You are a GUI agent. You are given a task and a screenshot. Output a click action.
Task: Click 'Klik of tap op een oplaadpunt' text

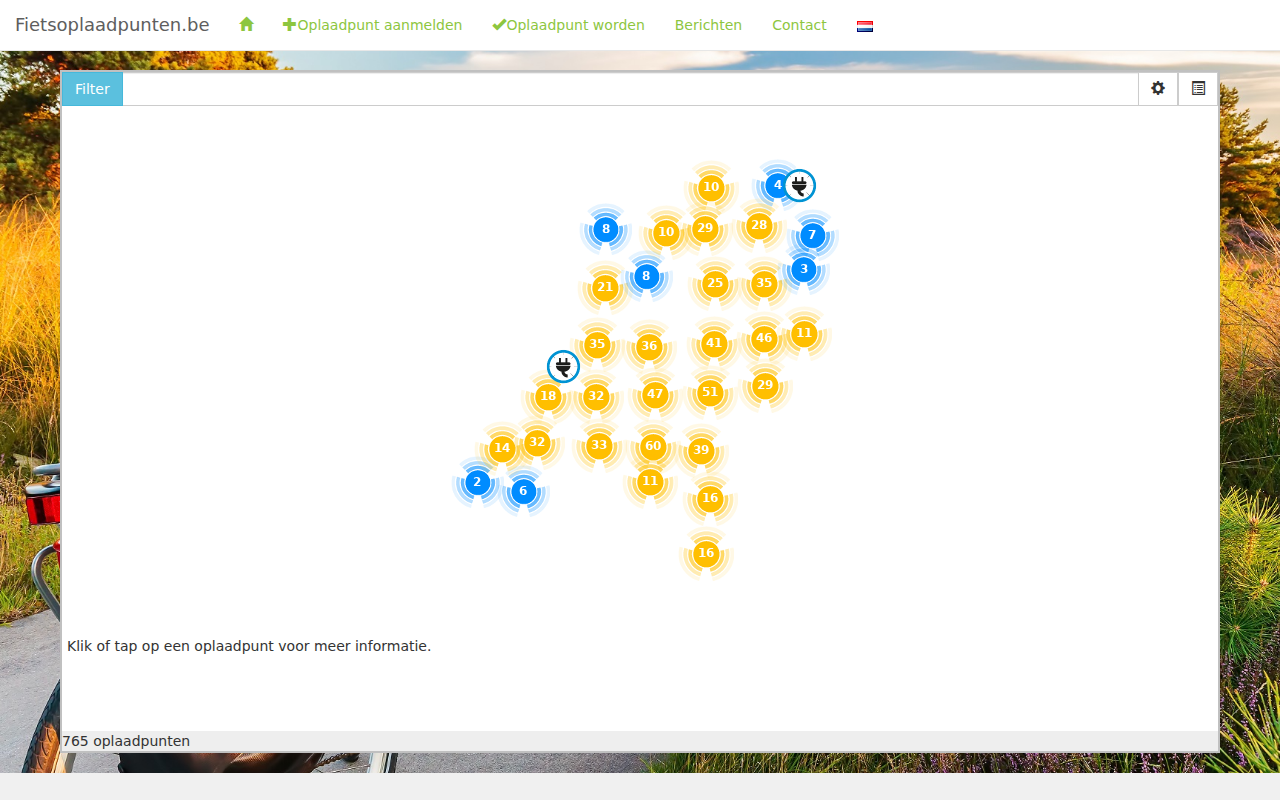(x=249, y=646)
